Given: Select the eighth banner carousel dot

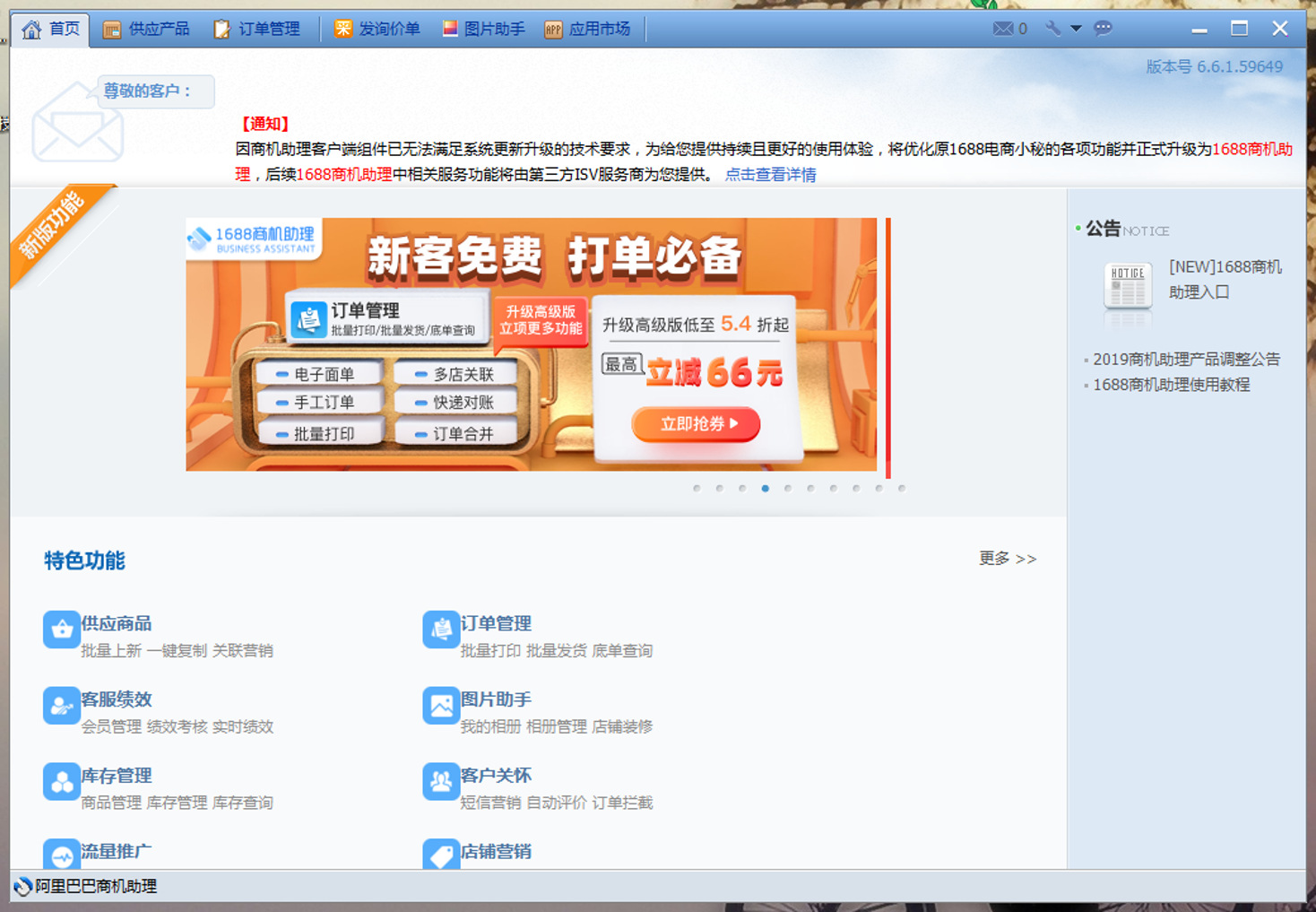Looking at the screenshot, I should point(856,489).
